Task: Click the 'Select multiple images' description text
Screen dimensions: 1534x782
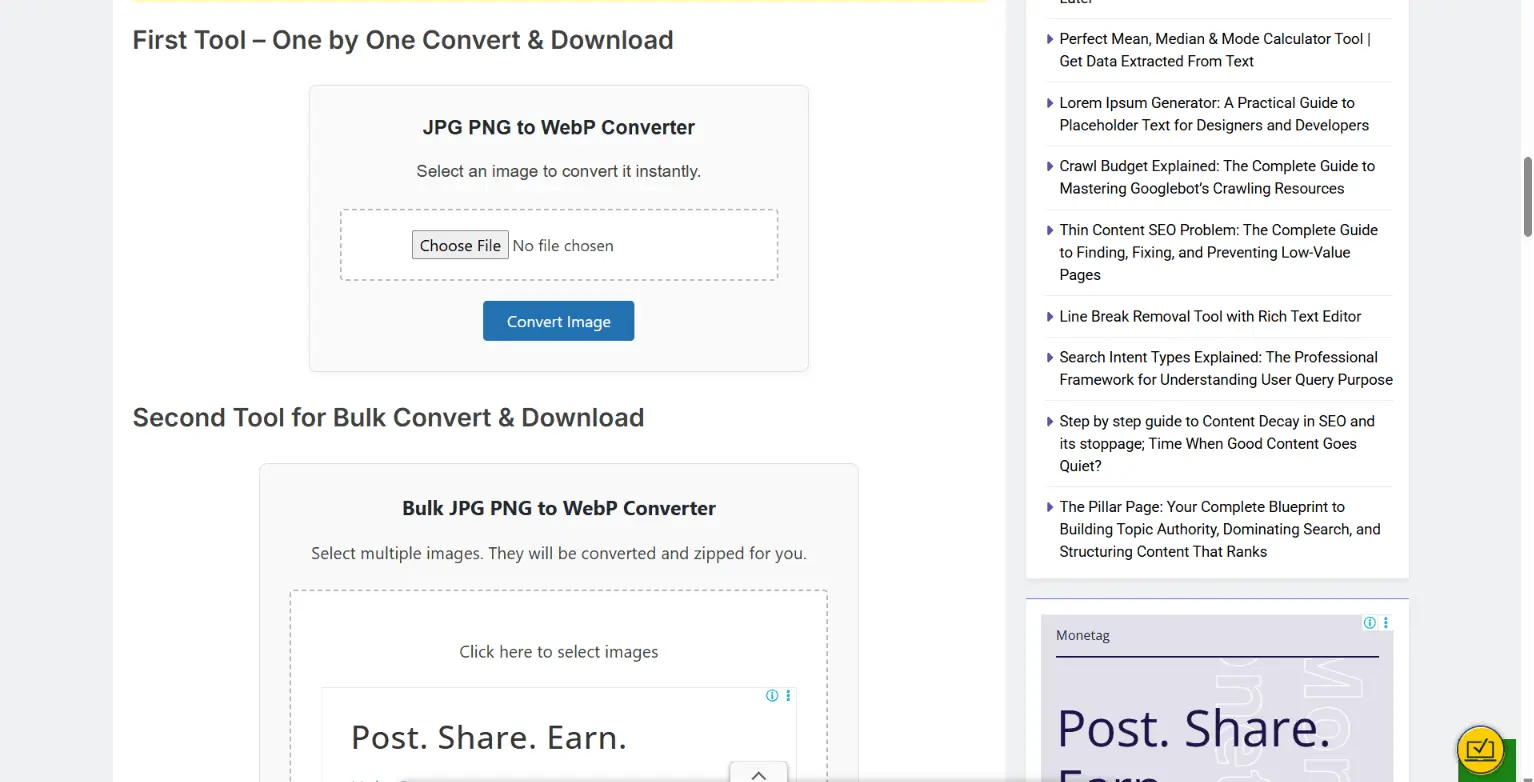Action: [559, 553]
